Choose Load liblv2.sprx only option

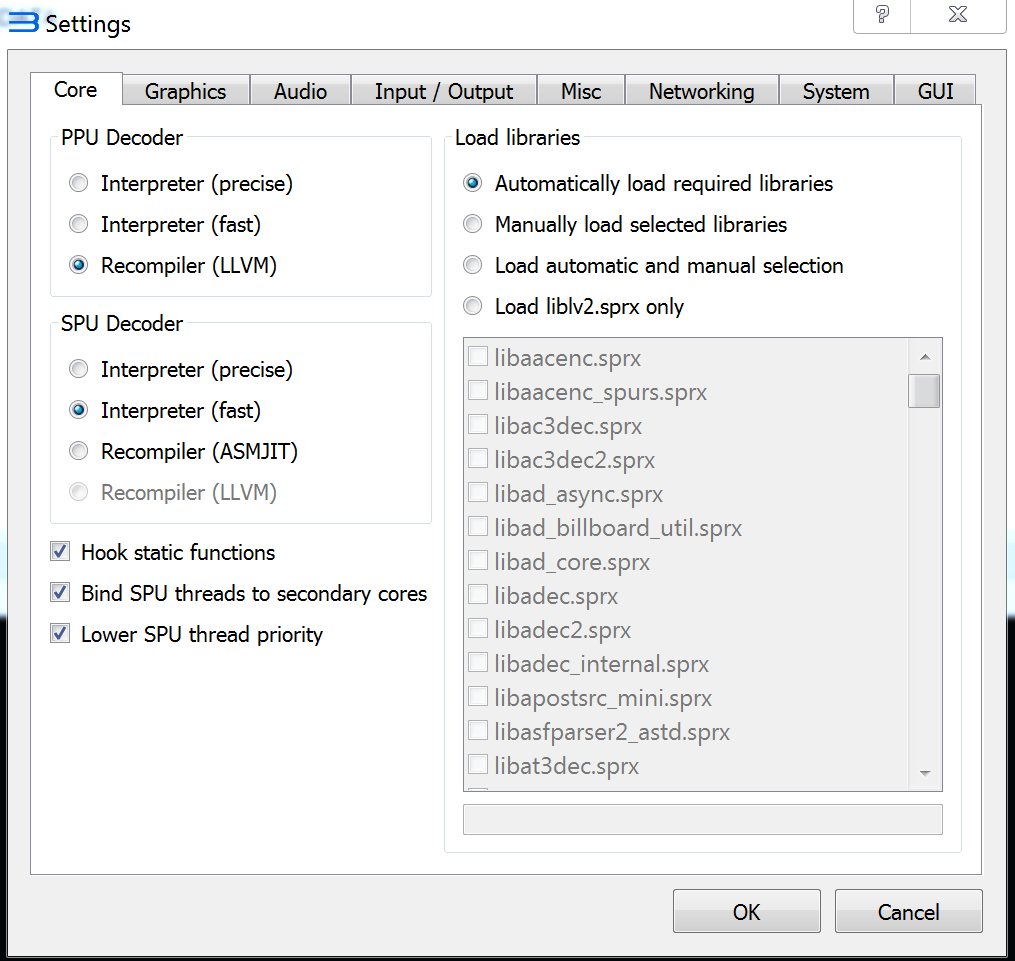click(473, 307)
